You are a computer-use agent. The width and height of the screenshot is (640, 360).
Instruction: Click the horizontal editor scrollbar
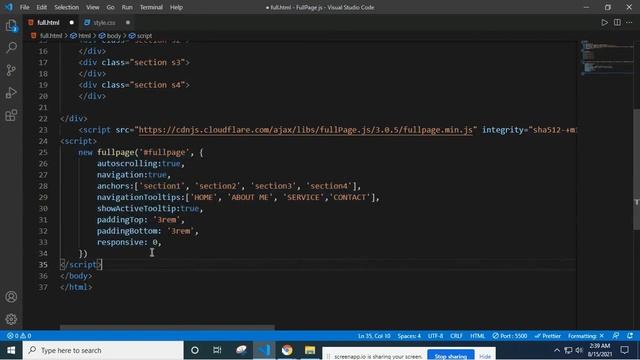[x=167, y=327]
